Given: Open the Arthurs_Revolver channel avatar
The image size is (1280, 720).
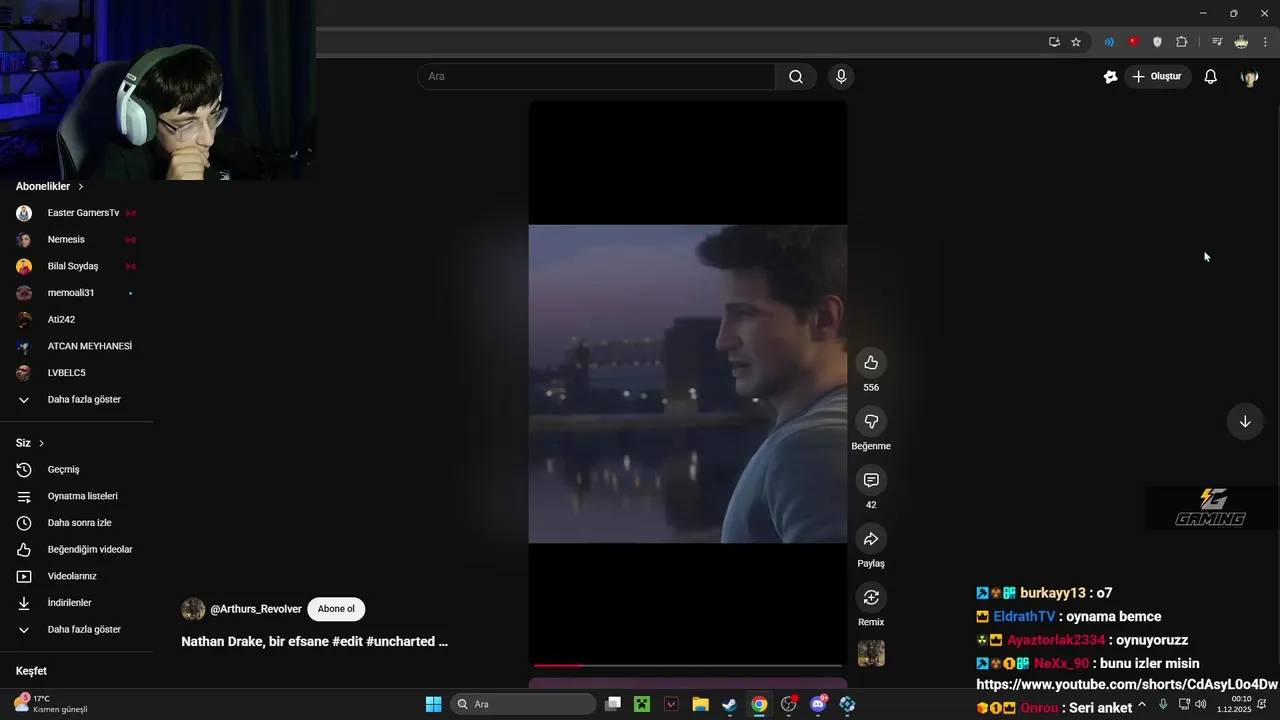Looking at the screenshot, I should (193, 609).
